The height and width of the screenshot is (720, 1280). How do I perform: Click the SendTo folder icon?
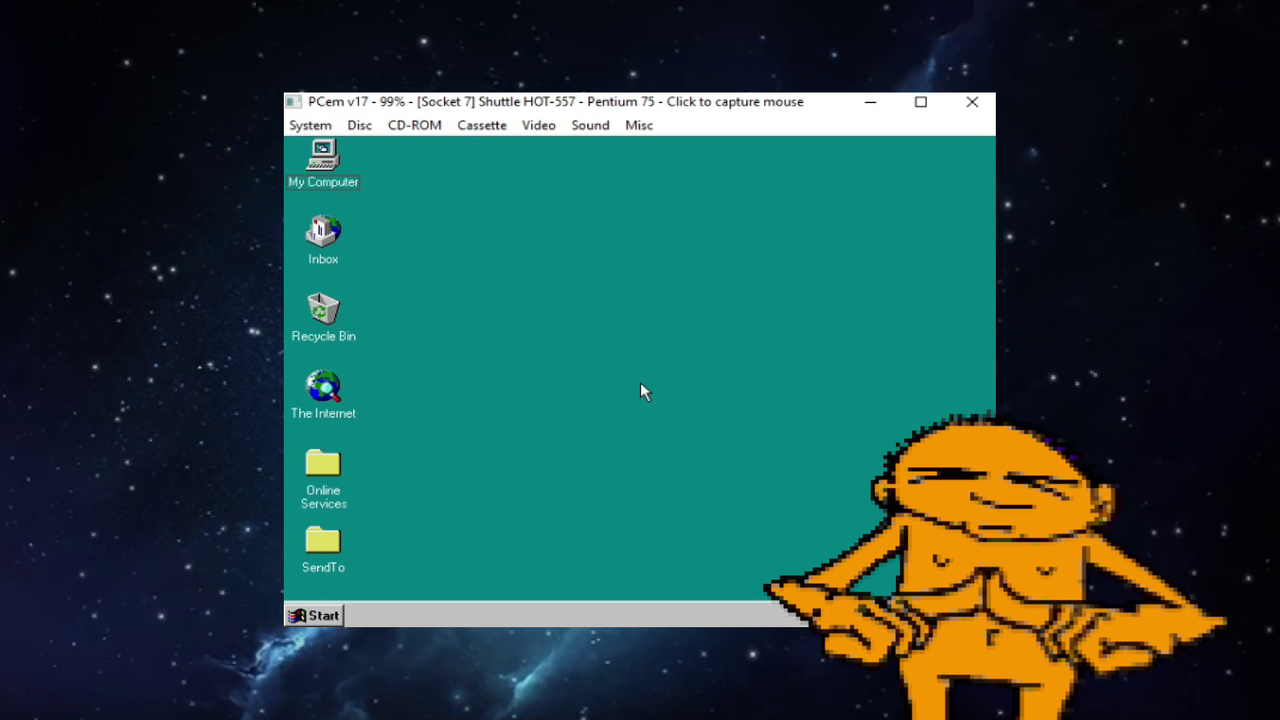coord(323,541)
